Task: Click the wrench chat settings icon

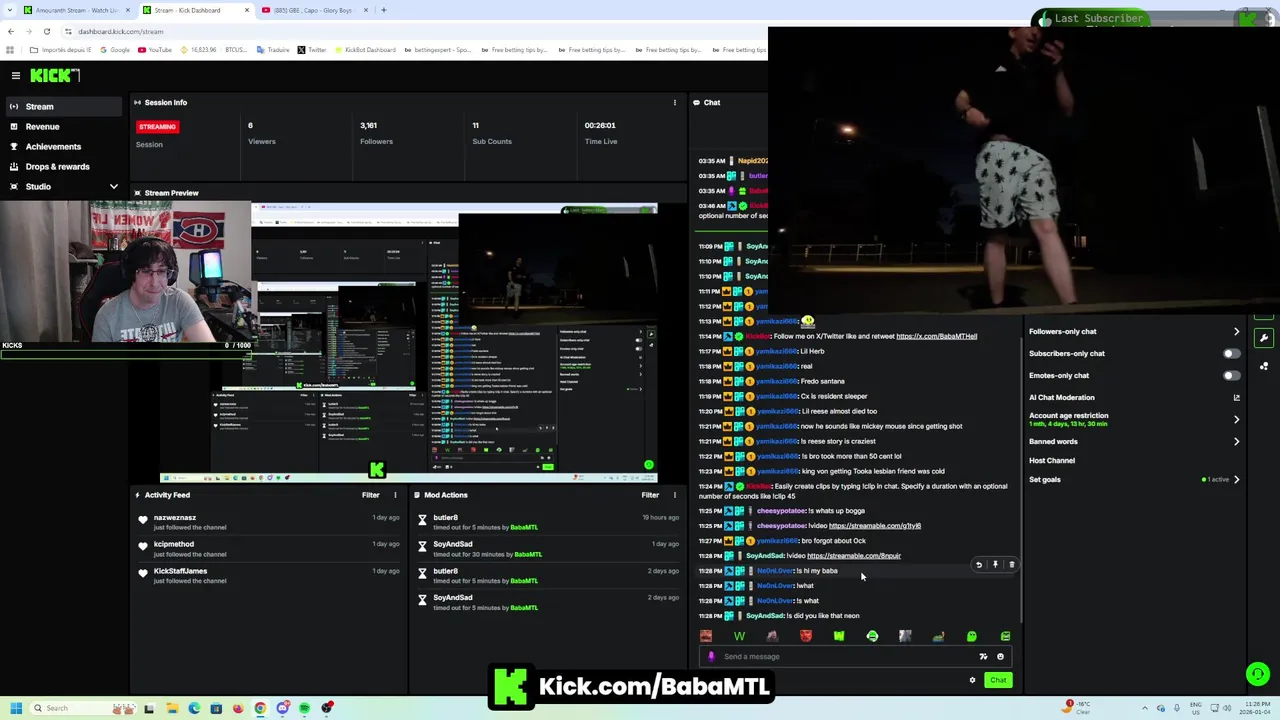Action: (x=1264, y=338)
